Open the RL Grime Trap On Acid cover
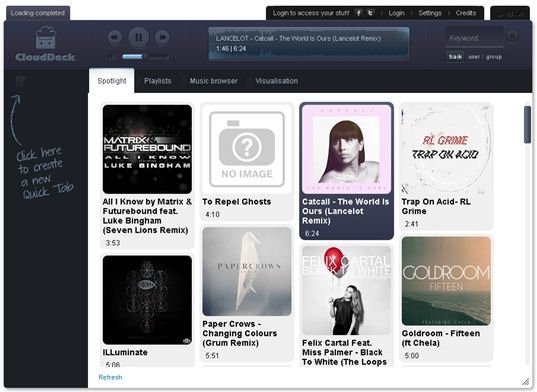This screenshot has height=392, width=537. tap(446, 149)
